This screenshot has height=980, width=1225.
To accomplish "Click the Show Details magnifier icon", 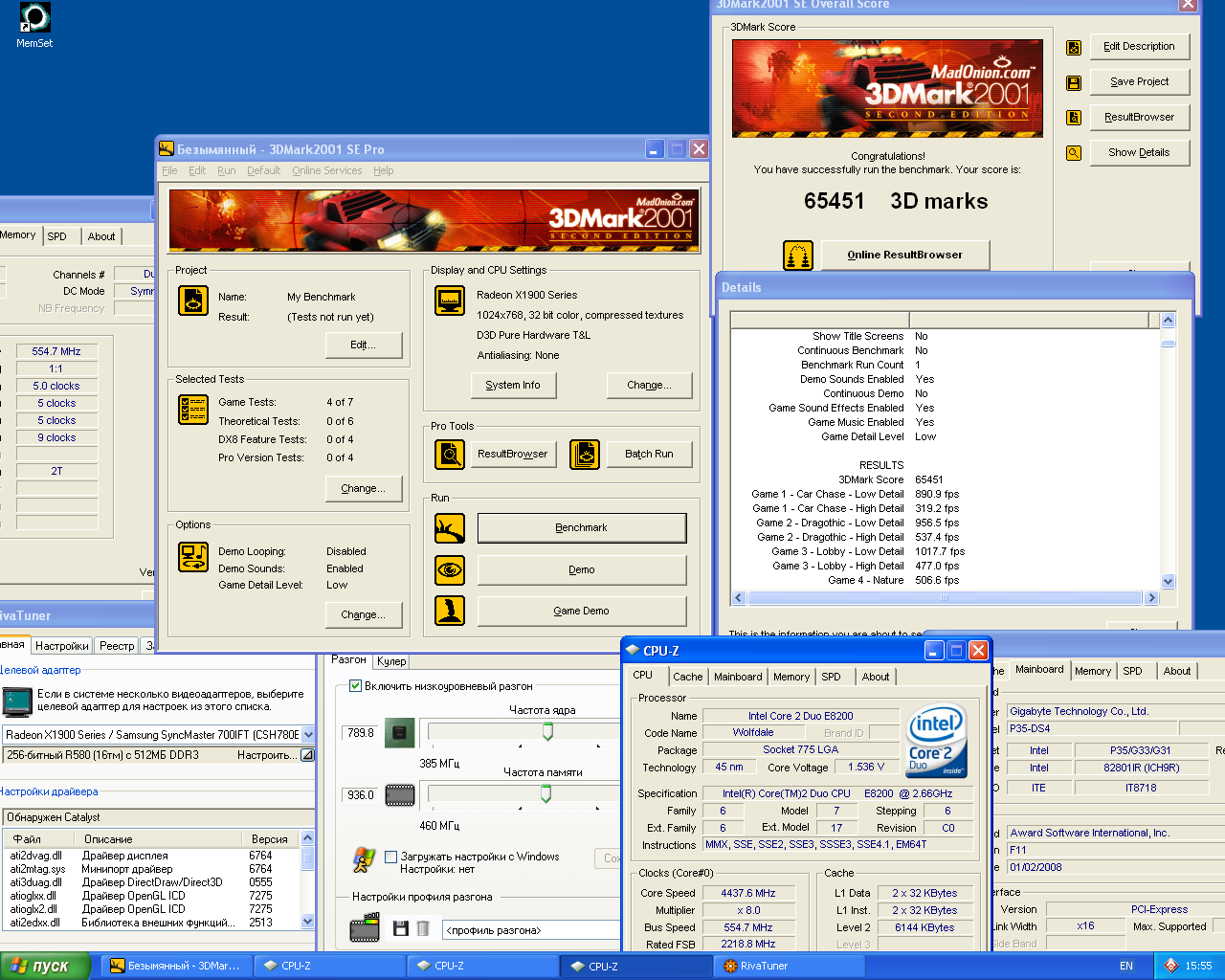I will (x=1074, y=153).
